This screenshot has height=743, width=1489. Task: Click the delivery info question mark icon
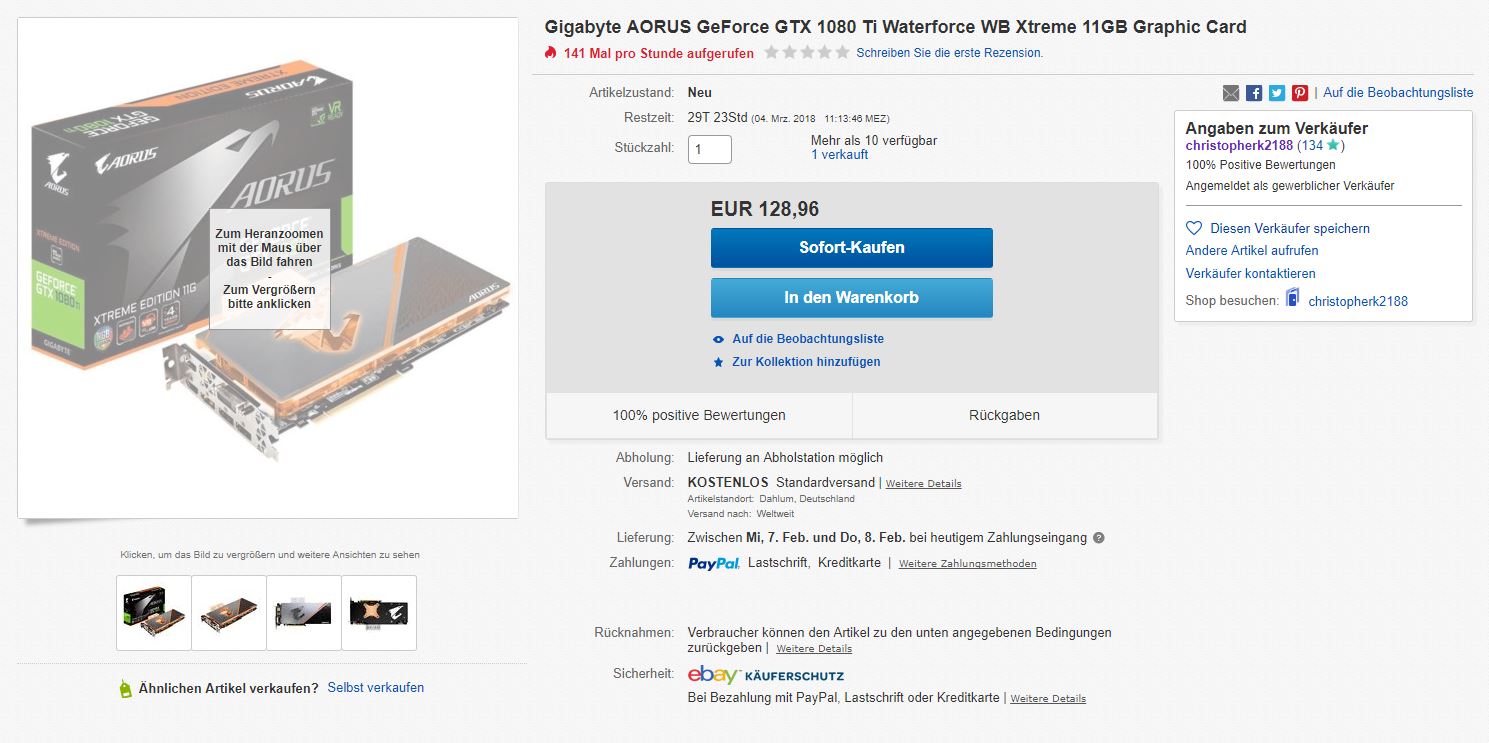click(1099, 538)
